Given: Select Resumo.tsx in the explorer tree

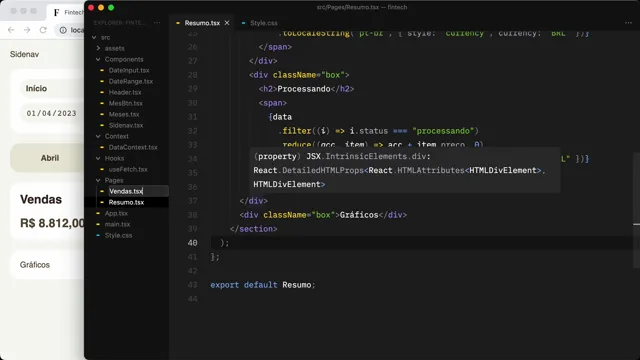Looking at the screenshot, I should (126, 202).
